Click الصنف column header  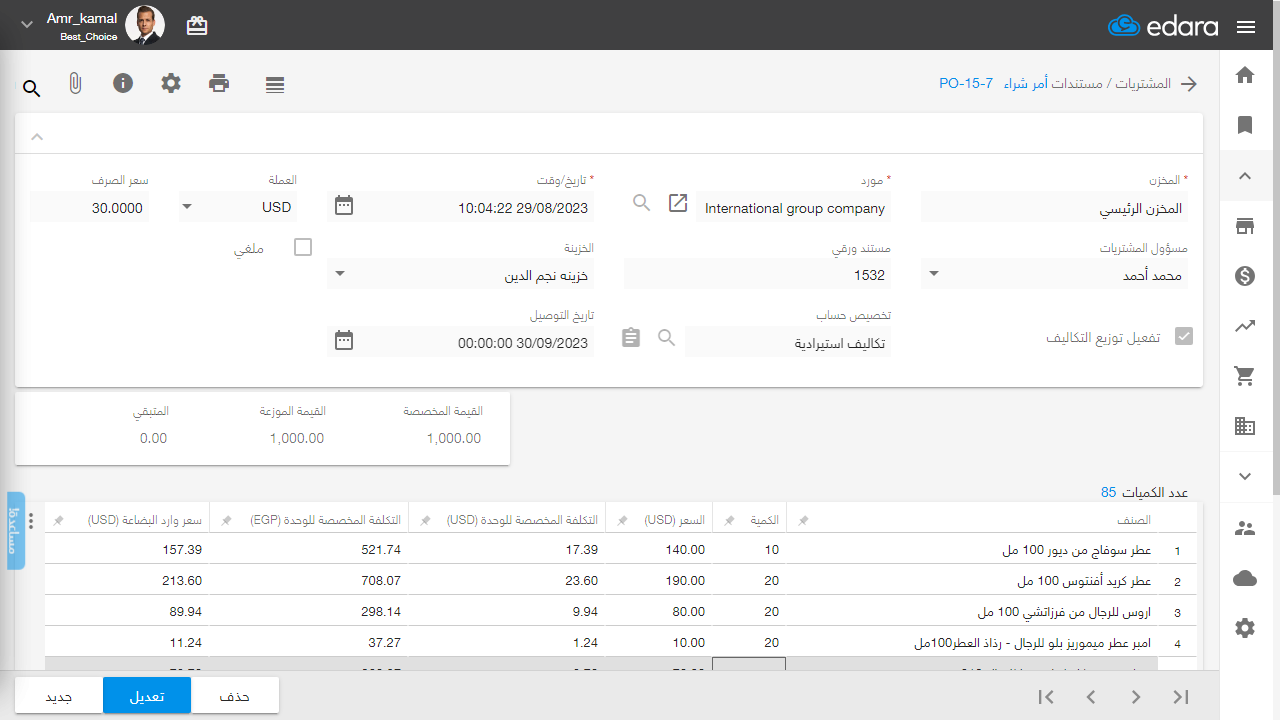(x=1133, y=520)
